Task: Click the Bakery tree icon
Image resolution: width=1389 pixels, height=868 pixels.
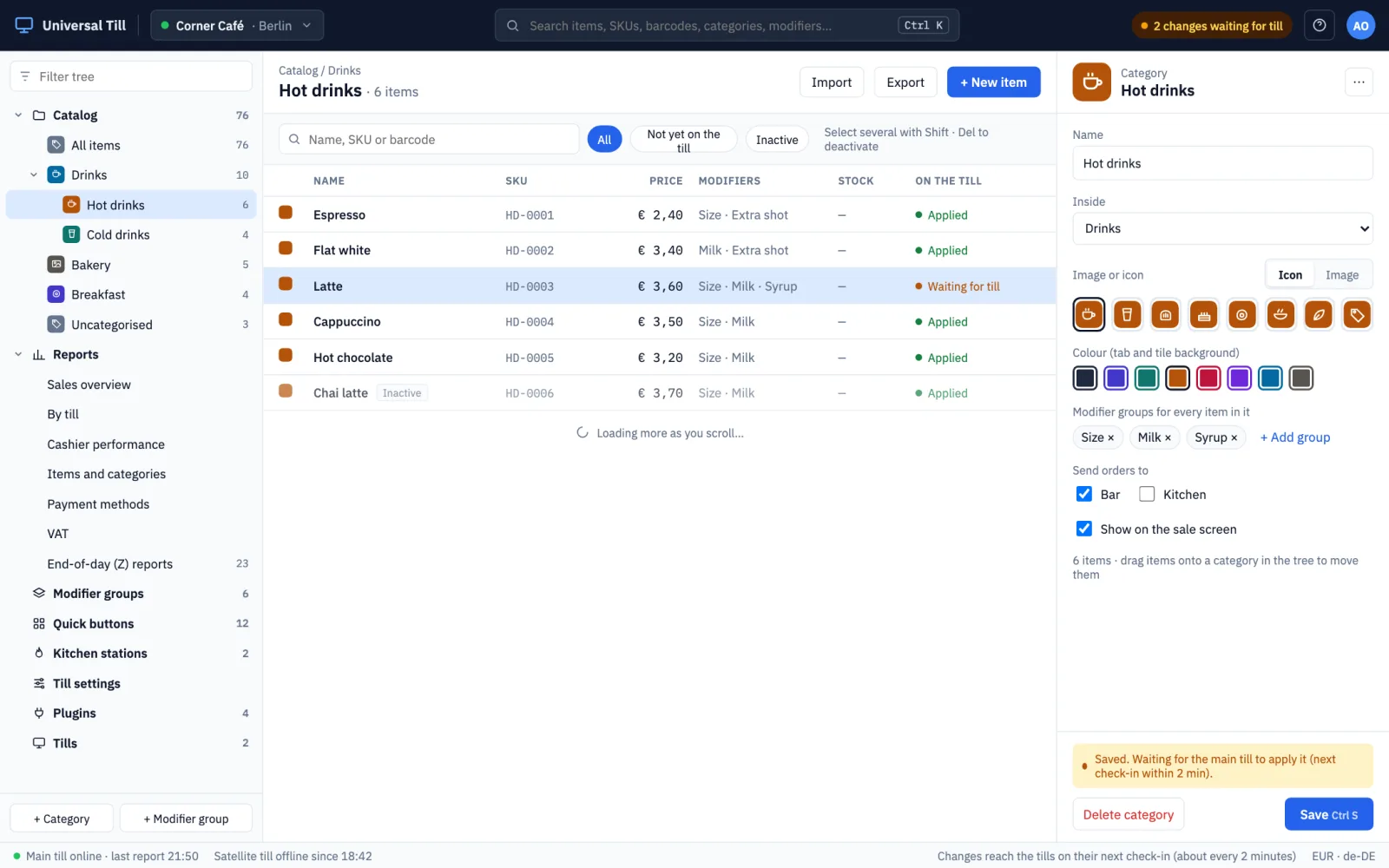Action: tap(56, 264)
